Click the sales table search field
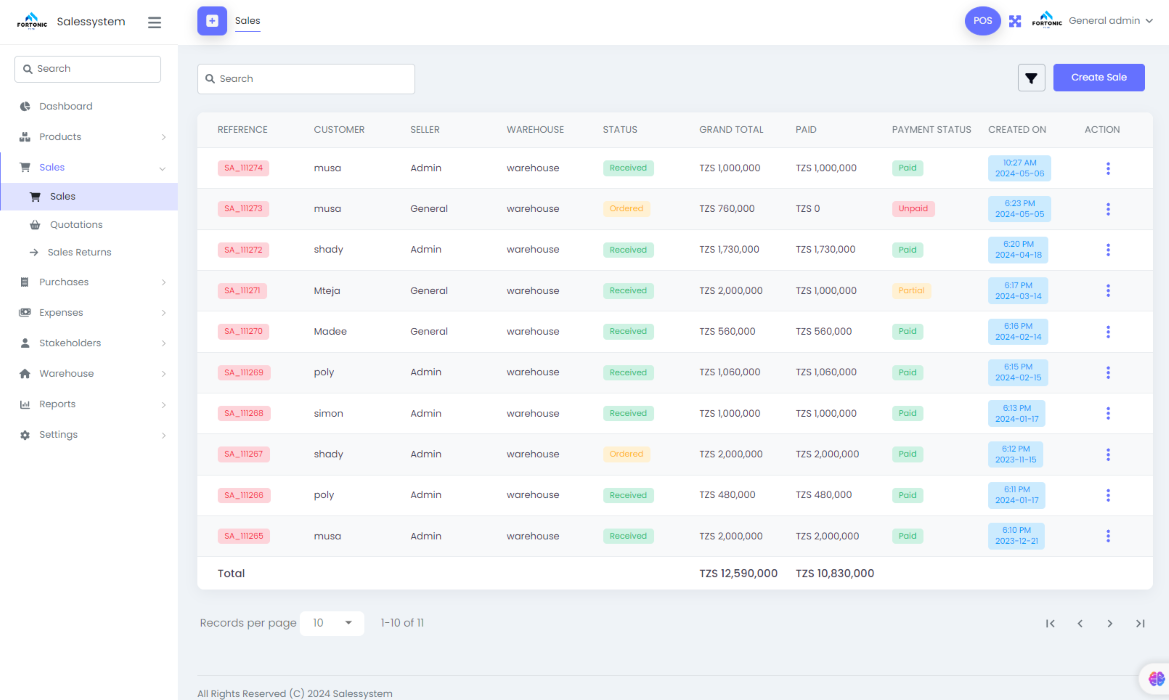Screen dimensions: 1169x700 tap(306, 79)
